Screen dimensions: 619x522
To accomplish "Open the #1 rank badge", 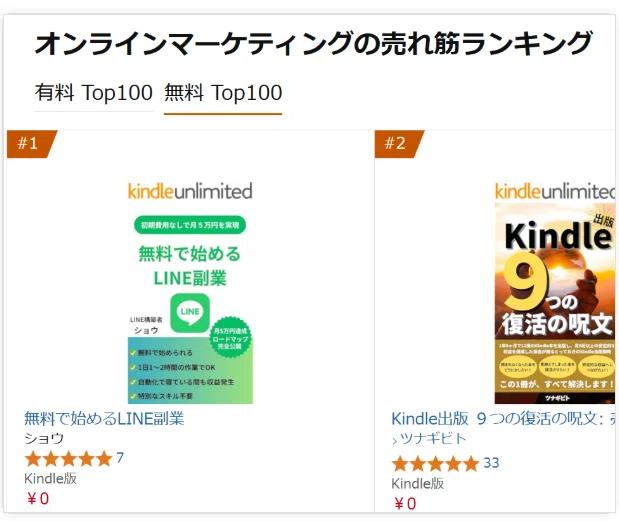I will tap(32, 144).
